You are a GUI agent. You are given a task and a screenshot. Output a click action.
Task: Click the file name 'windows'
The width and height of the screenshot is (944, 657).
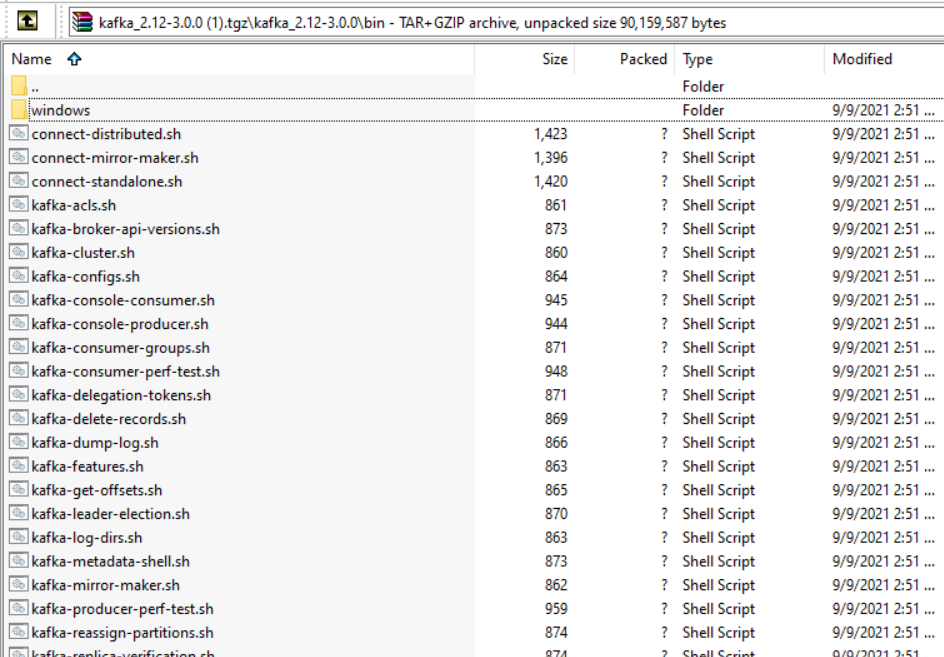pos(61,110)
